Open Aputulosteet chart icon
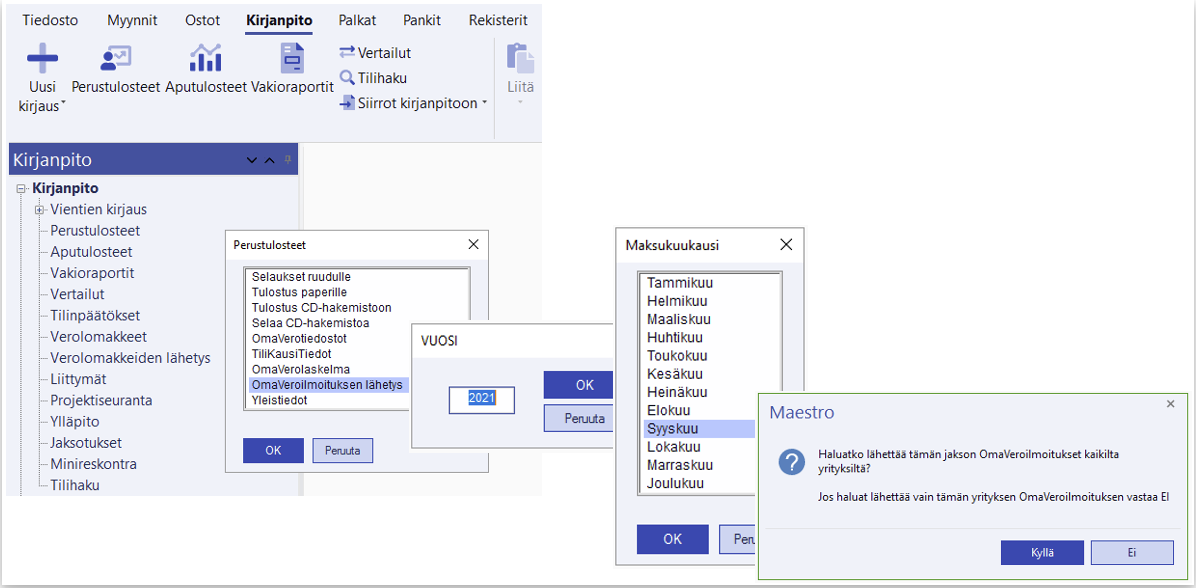 click(x=205, y=59)
